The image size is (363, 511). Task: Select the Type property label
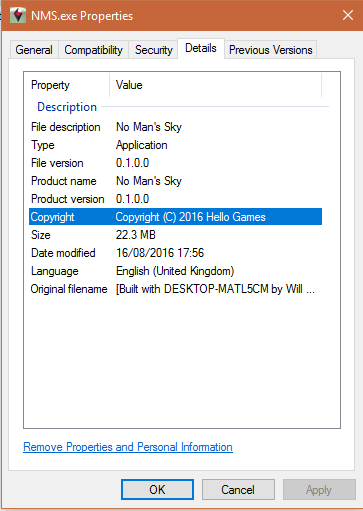(x=43, y=145)
